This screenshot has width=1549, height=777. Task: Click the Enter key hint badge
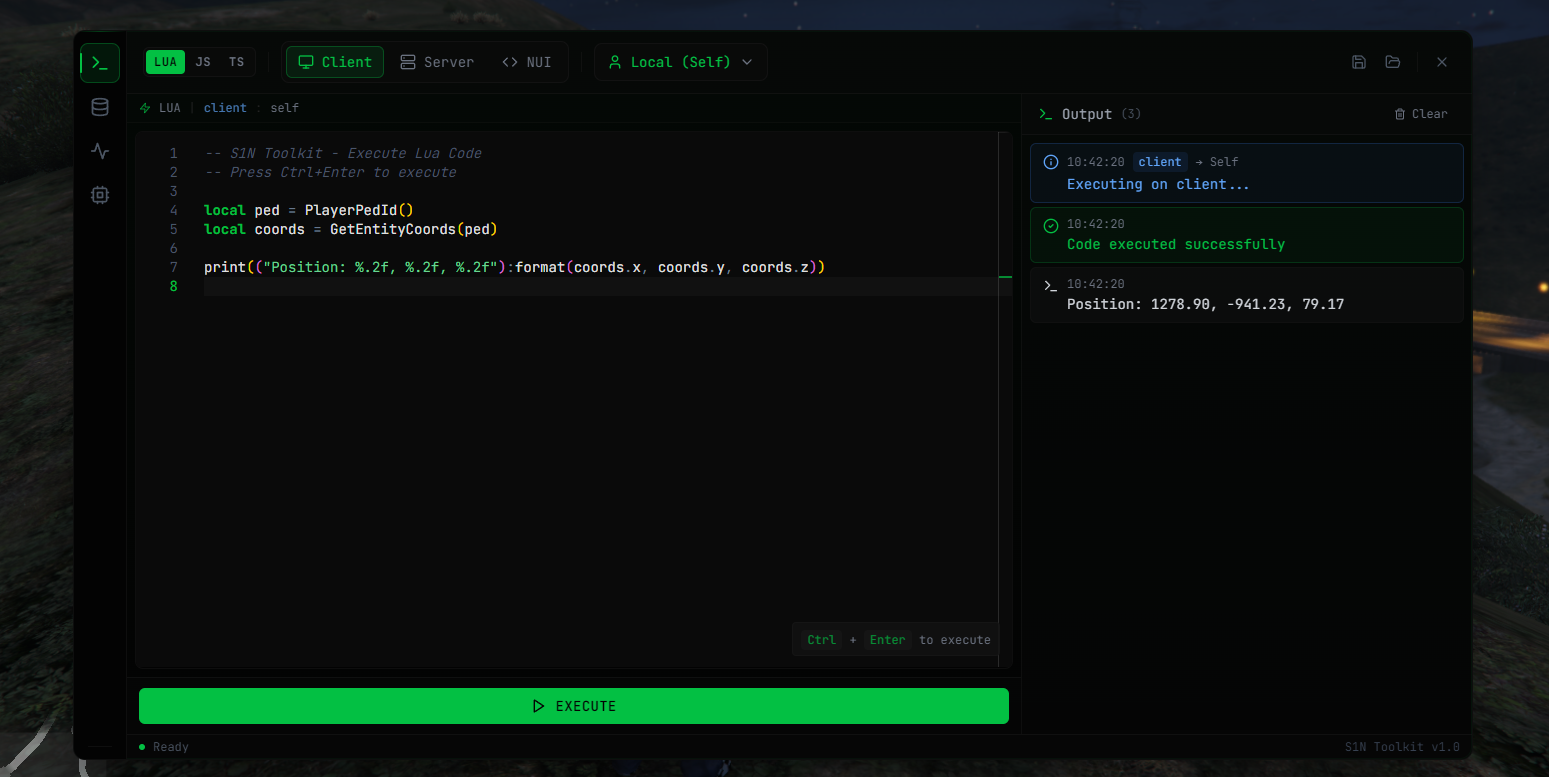click(887, 640)
